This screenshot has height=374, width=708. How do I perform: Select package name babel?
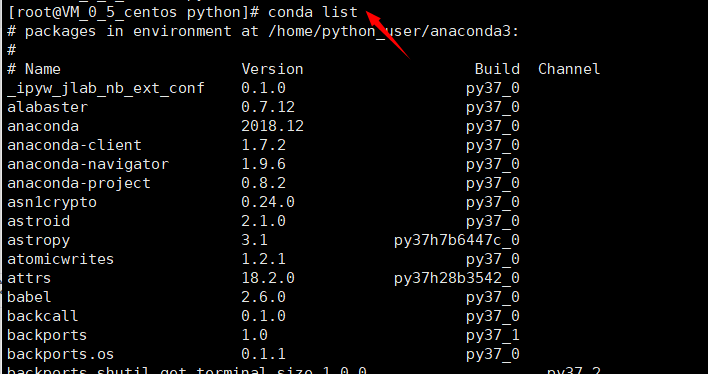pos(29,297)
